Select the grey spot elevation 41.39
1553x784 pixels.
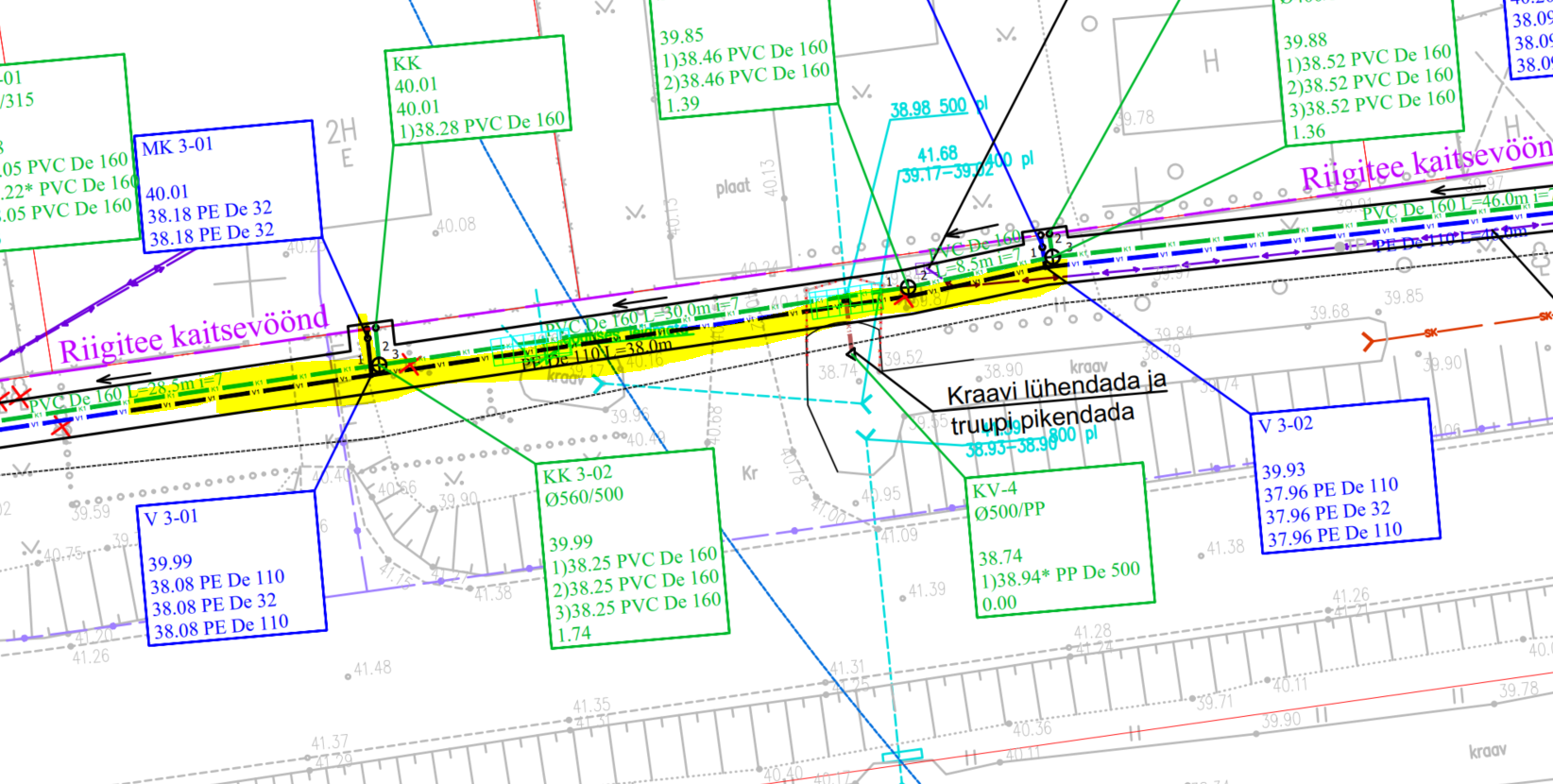(926, 589)
